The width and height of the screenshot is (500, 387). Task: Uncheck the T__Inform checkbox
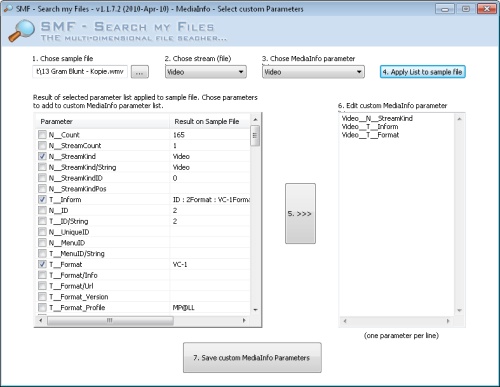(x=42, y=199)
